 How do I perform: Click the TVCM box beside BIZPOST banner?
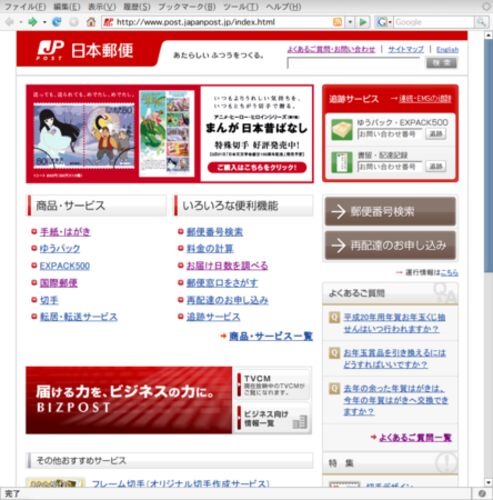[x=273, y=385]
